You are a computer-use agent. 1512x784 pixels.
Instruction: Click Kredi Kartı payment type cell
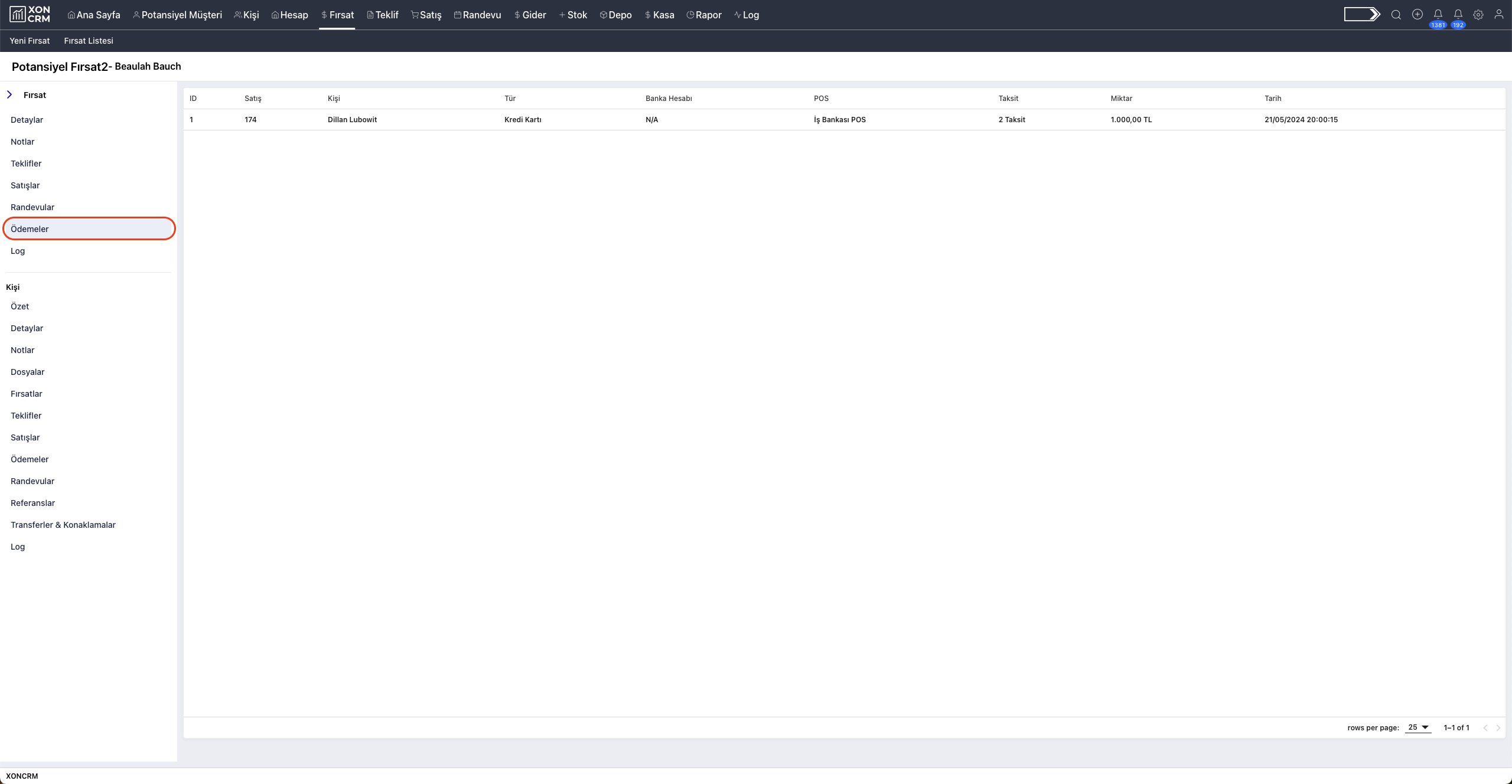tap(523, 120)
